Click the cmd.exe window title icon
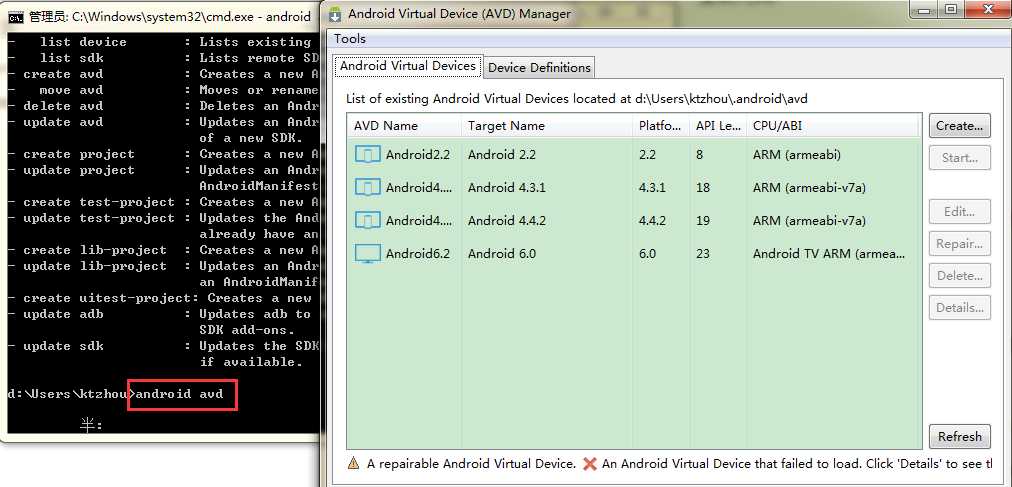The width and height of the screenshot is (1012, 487). coord(16,17)
